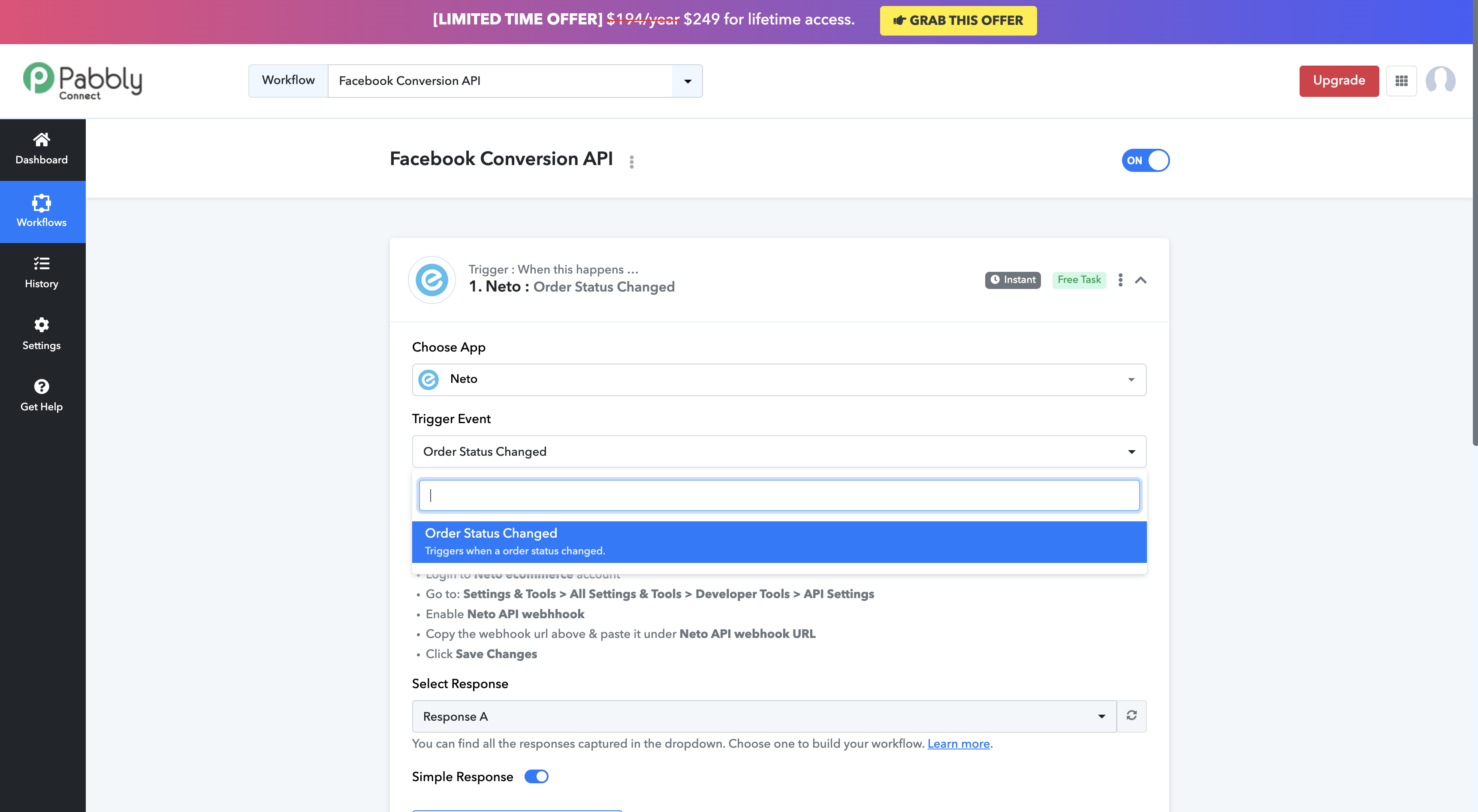Follow the Learn more link
Image resolution: width=1478 pixels, height=812 pixels.
[958, 743]
